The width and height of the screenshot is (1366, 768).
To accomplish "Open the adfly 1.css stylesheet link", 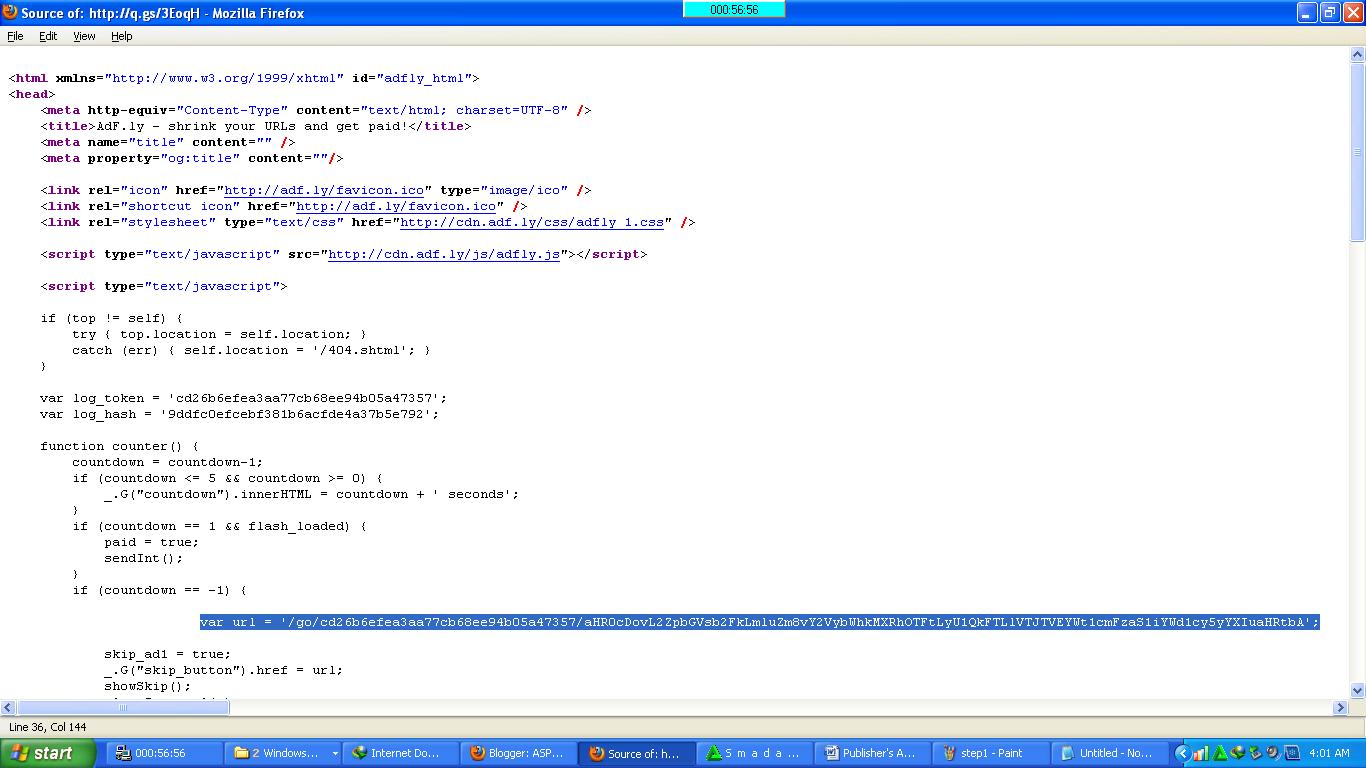I will 532,222.
